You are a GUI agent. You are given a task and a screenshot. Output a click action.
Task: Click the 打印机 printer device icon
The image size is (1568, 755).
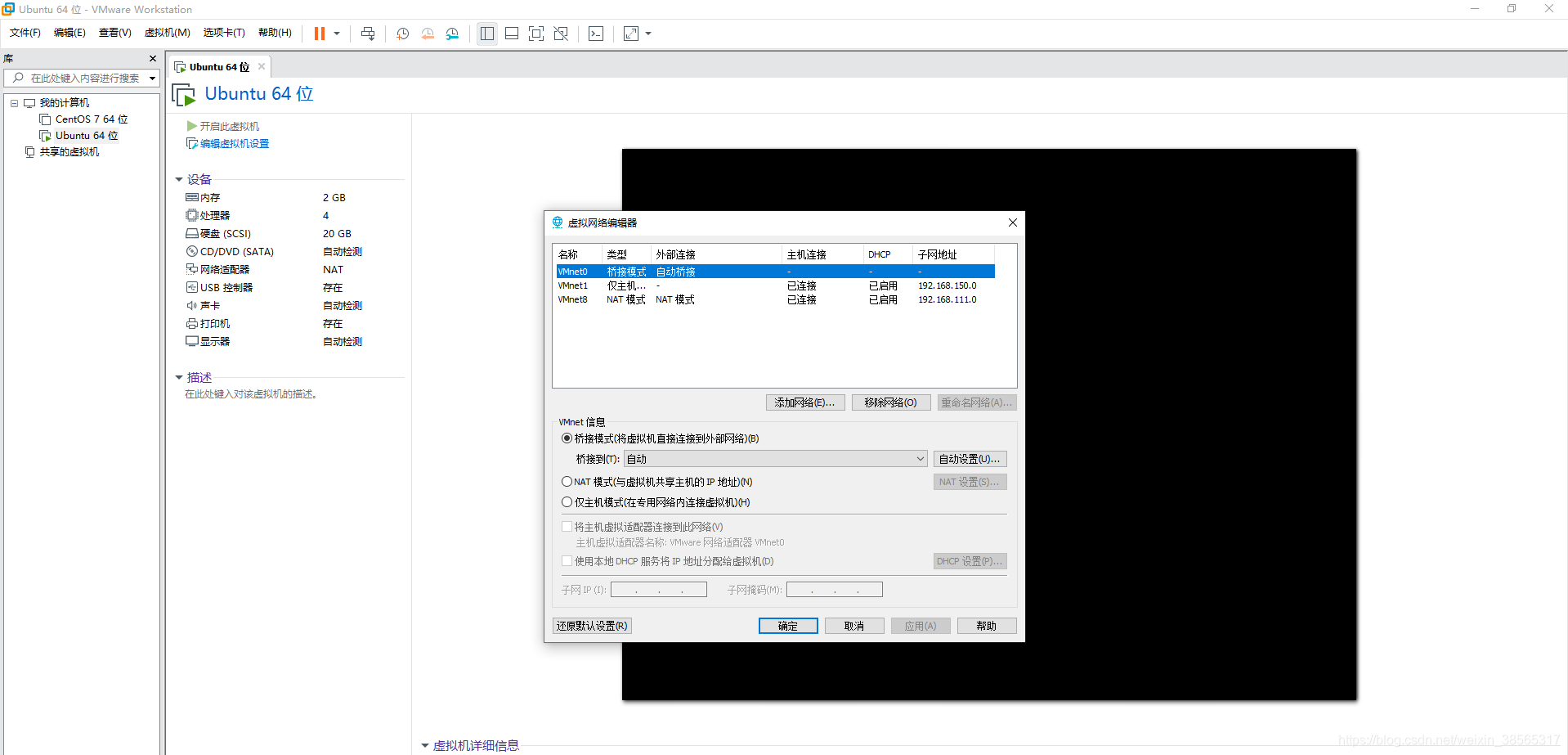[191, 323]
